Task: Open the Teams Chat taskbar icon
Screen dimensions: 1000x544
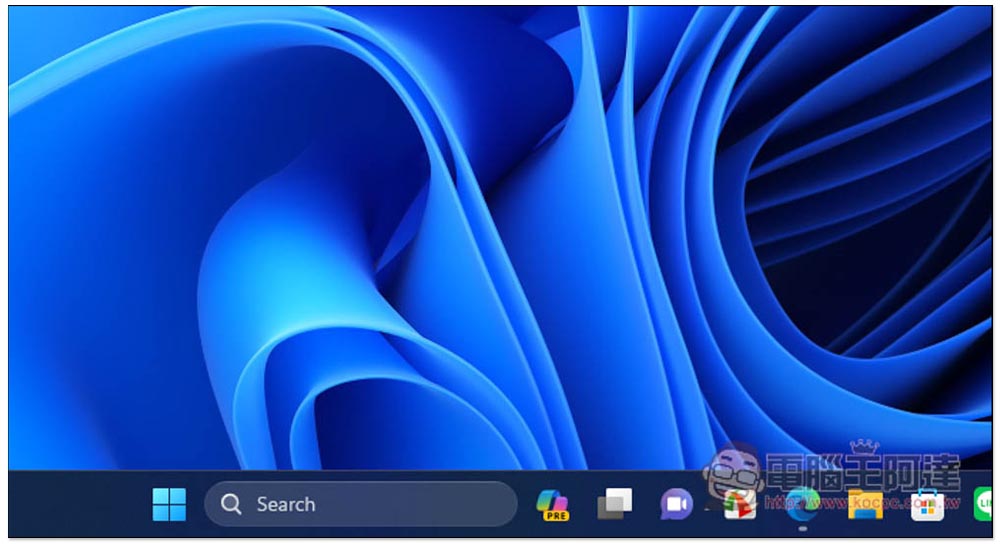Action: (x=676, y=504)
